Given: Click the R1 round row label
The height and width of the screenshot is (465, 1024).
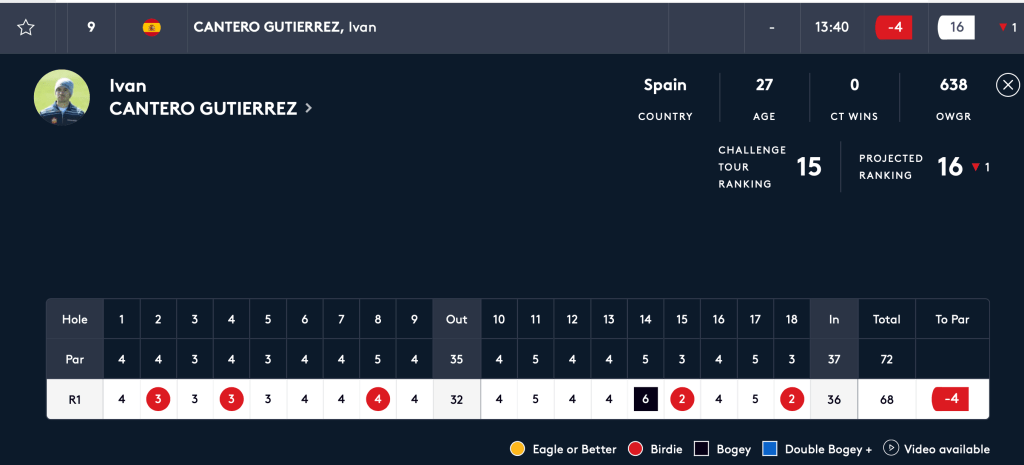Looking at the screenshot, I should point(74,399).
